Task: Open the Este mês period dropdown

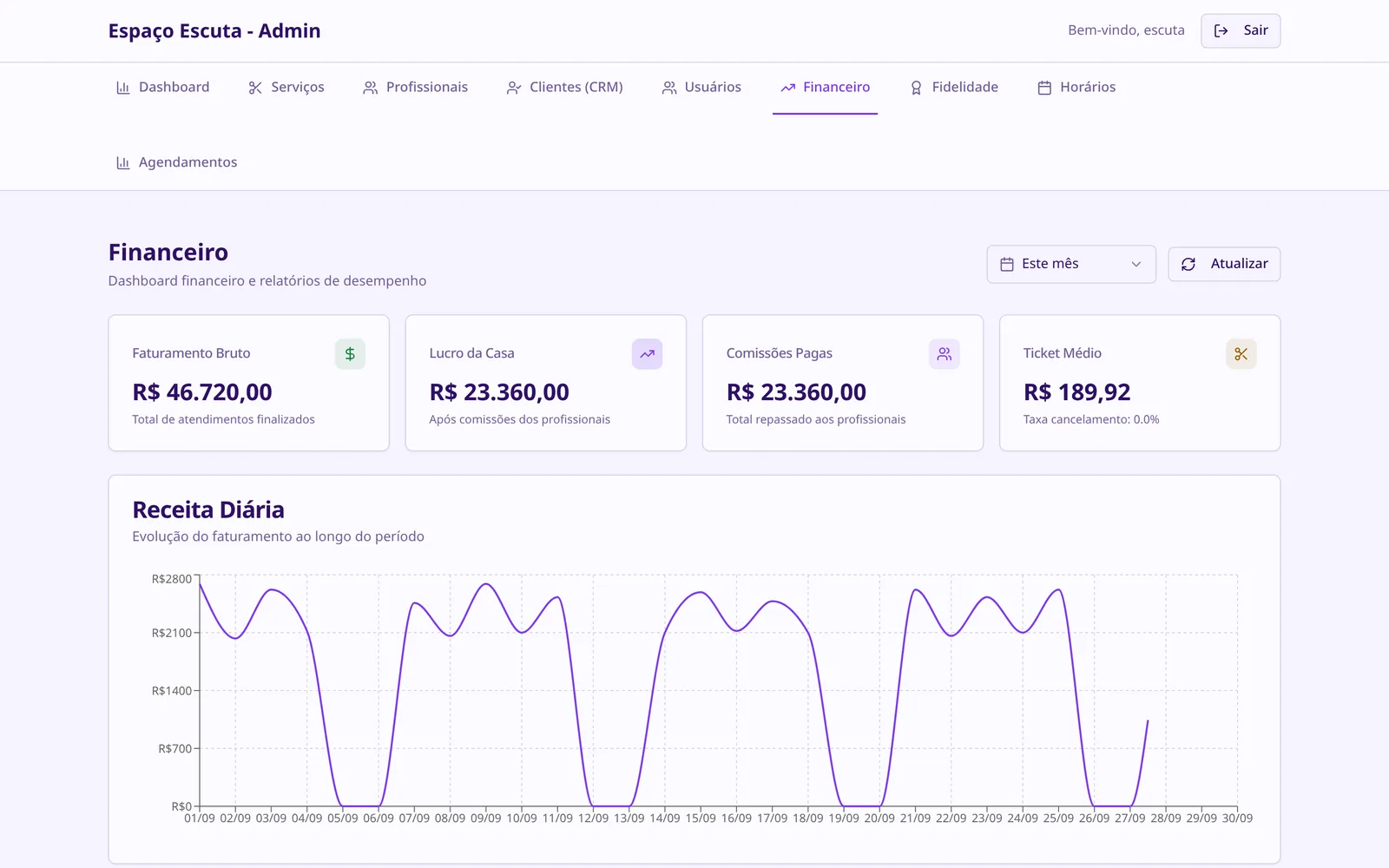Action: pyautogui.click(x=1071, y=264)
